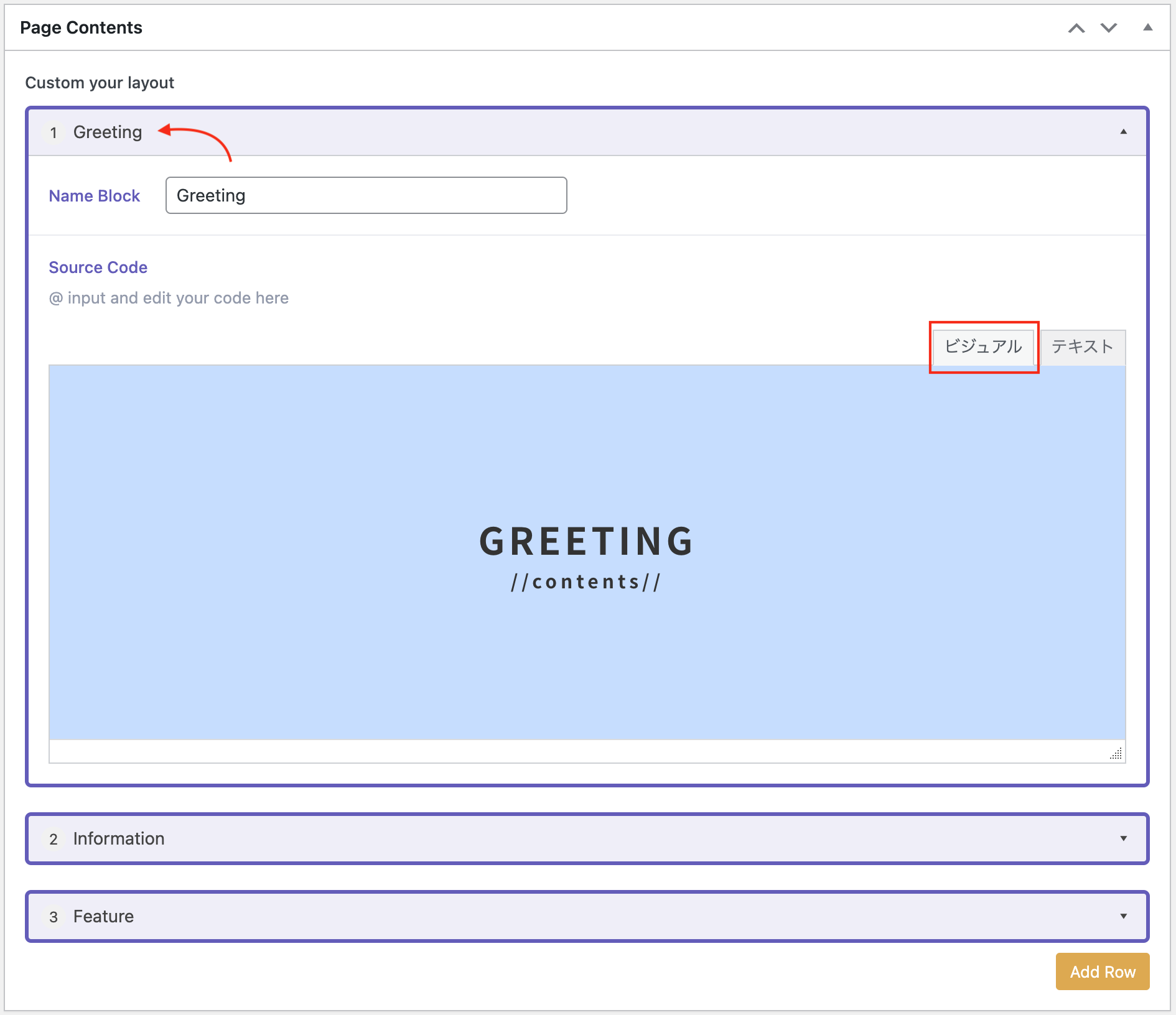The width and height of the screenshot is (1176, 1015).
Task: Click the row number 3 badge
Action: [54, 917]
